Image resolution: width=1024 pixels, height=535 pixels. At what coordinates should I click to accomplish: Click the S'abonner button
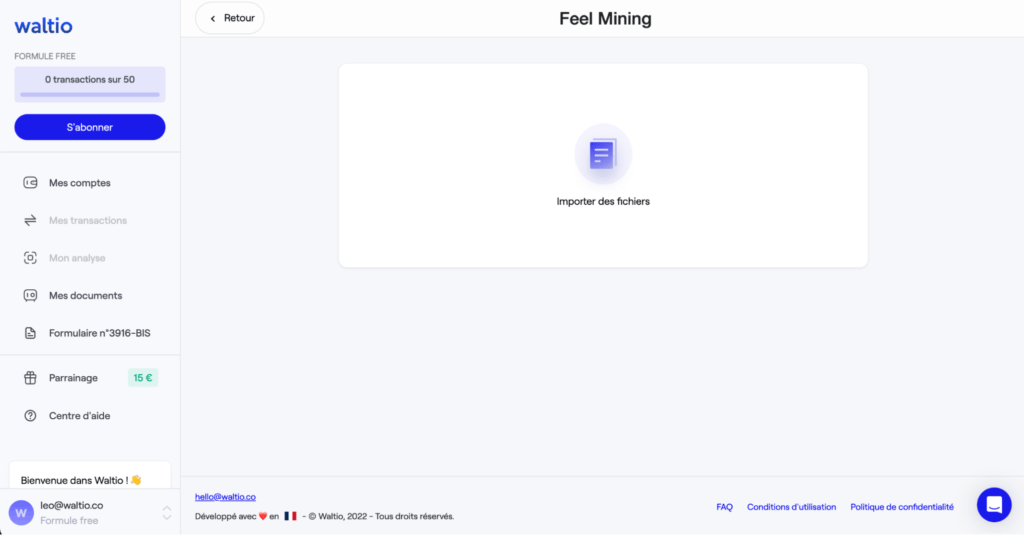tap(90, 127)
